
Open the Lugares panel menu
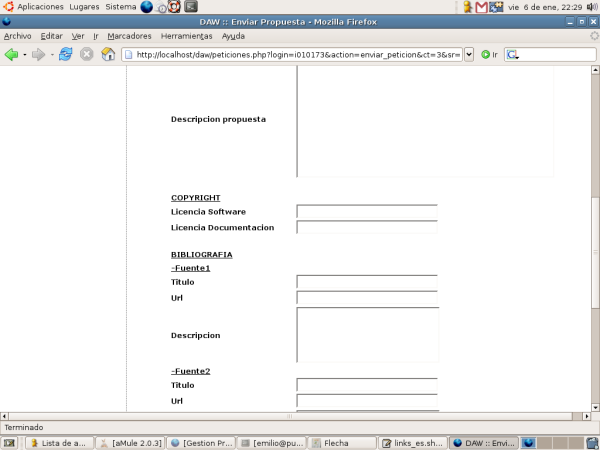[84, 7]
